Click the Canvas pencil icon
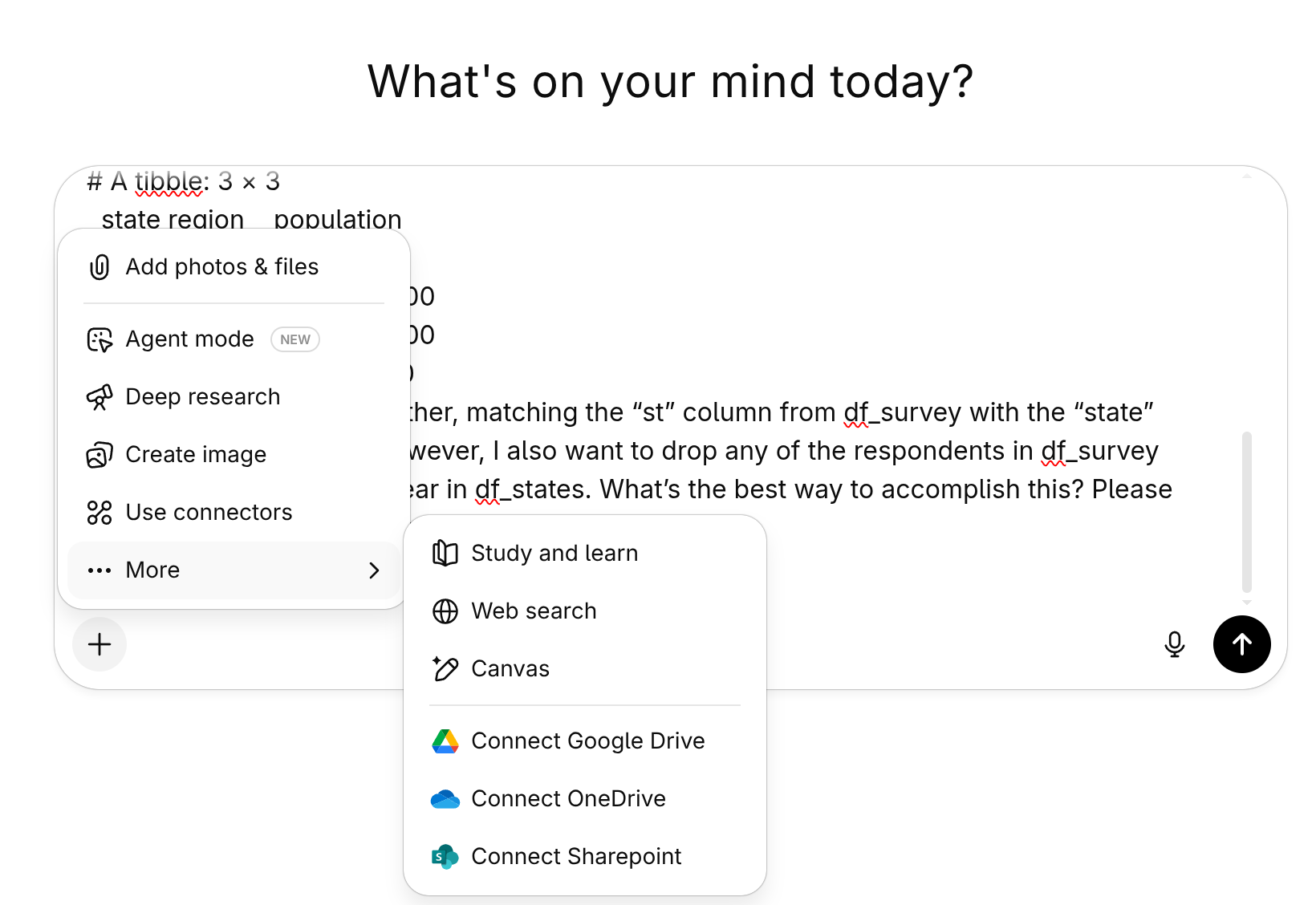The height and width of the screenshot is (905, 1316). 445,668
